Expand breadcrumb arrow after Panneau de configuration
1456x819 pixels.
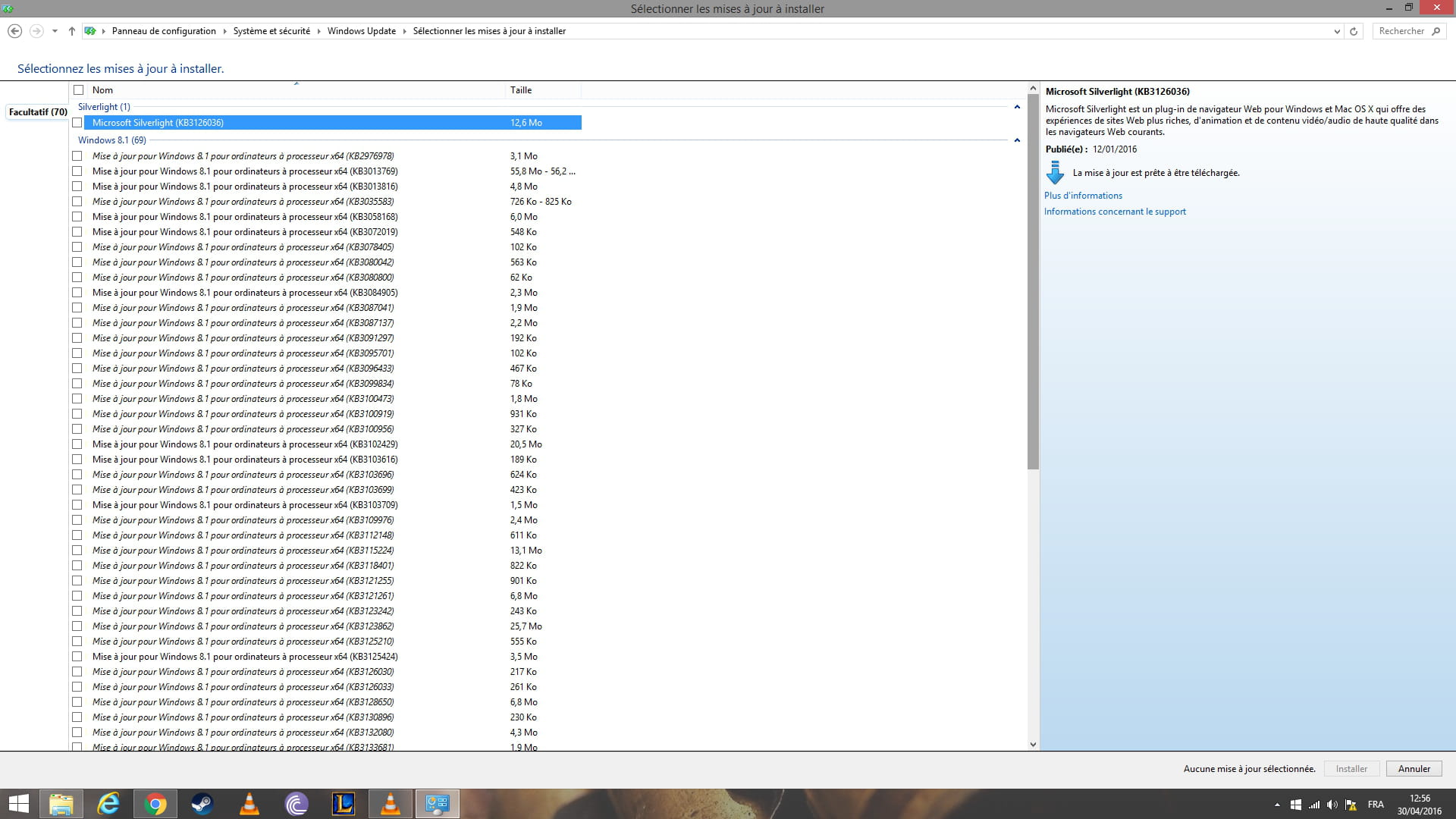coord(224,31)
